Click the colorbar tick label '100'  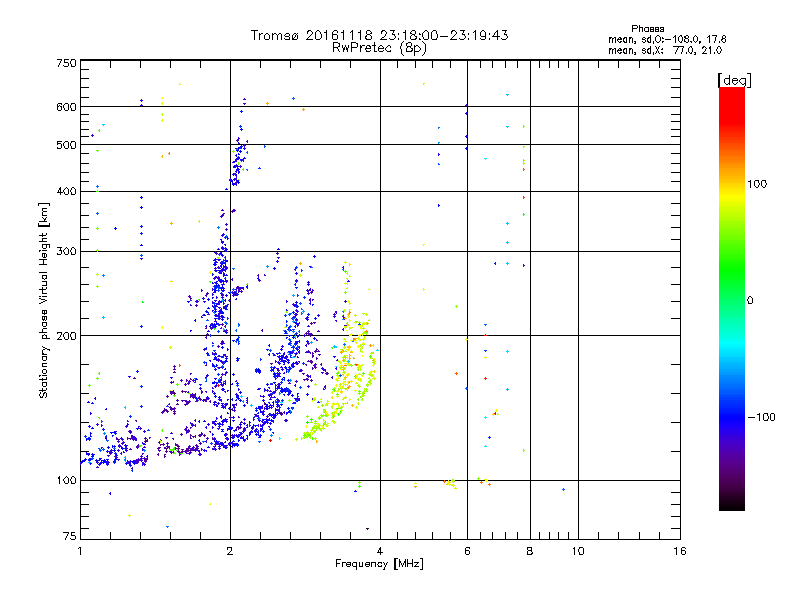point(757,184)
